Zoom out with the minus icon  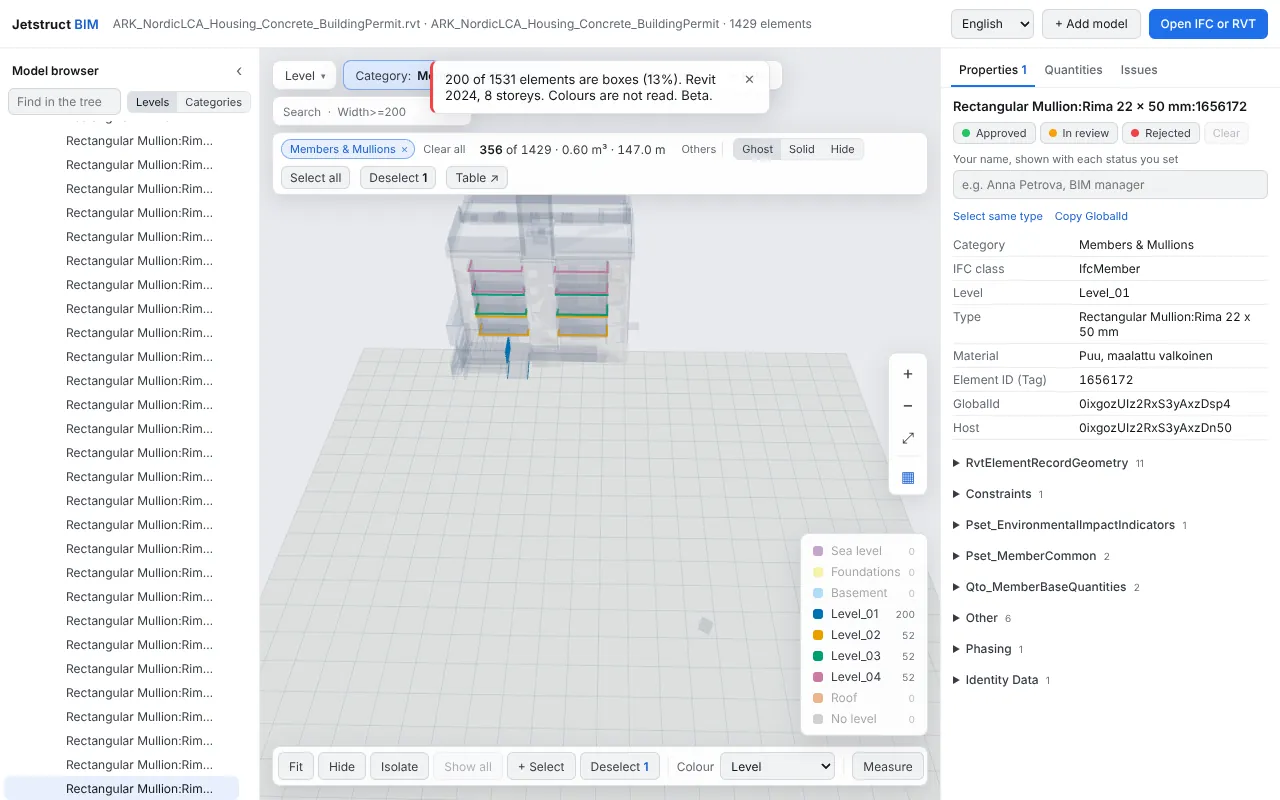908,406
